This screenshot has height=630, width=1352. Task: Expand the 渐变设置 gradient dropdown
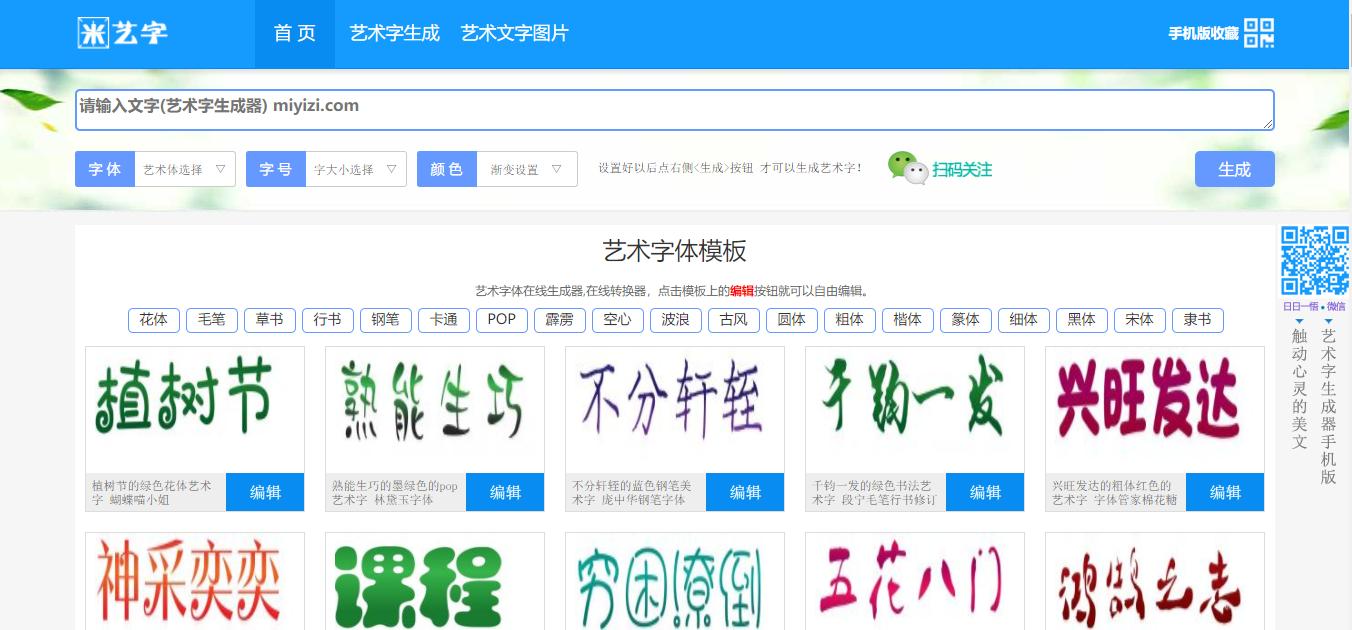pos(525,169)
